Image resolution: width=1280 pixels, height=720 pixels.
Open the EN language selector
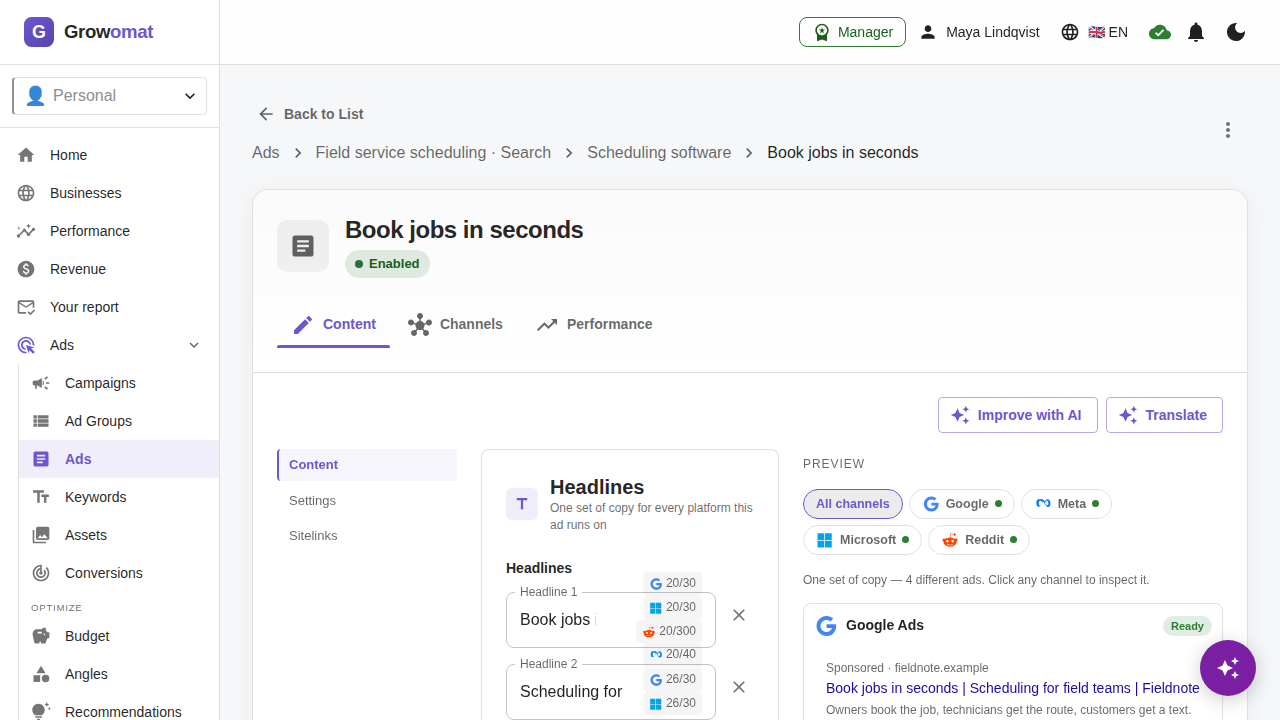(x=1095, y=32)
